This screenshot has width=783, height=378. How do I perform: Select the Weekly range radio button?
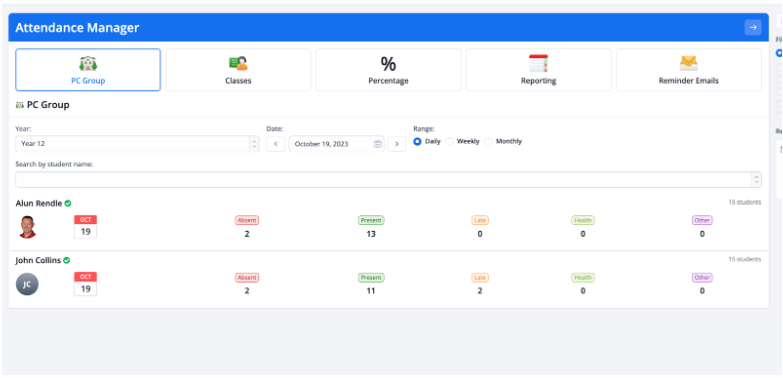[x=449, y=141]
